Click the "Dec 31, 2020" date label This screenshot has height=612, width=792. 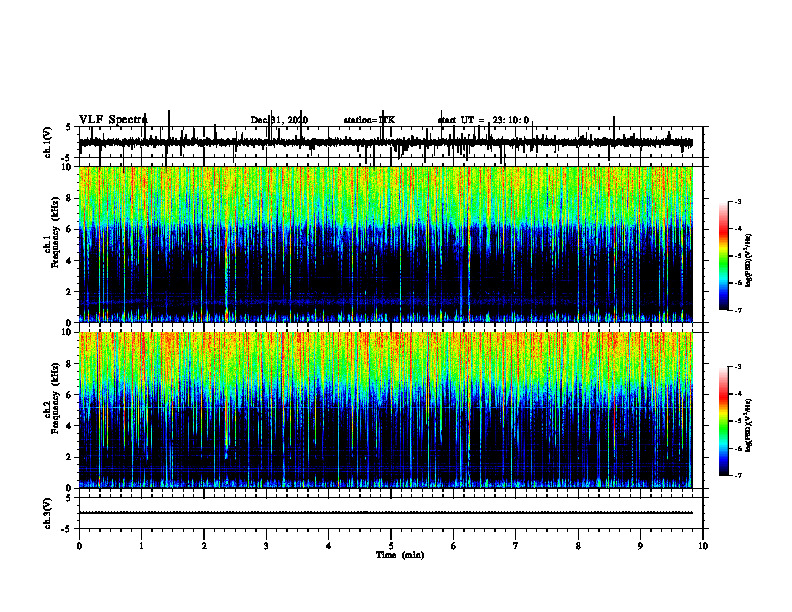(279, 120)
